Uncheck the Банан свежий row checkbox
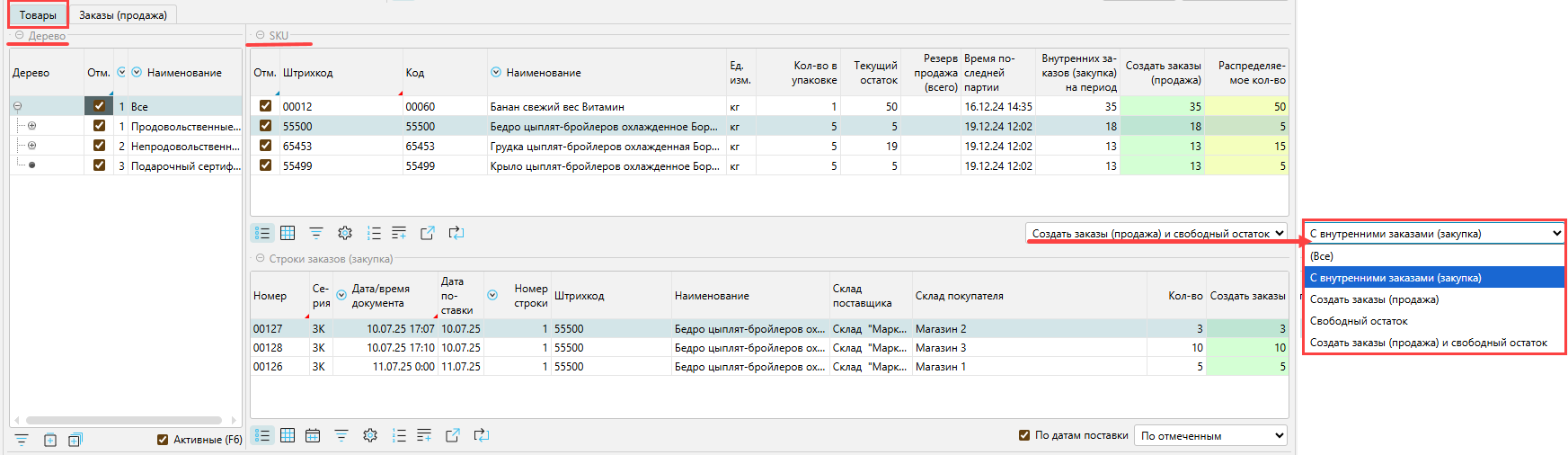This screenshot has width=1568, height=455. click(x=265, y=106)
